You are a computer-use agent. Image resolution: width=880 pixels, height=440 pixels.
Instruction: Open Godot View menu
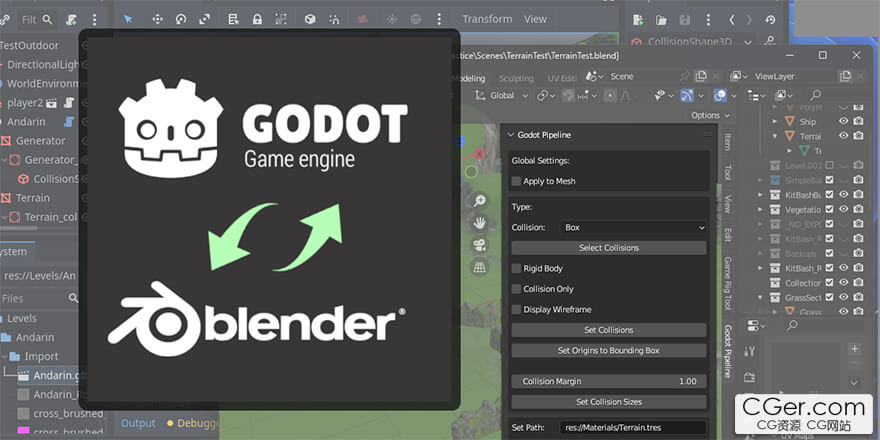click(x=535, y=19)
